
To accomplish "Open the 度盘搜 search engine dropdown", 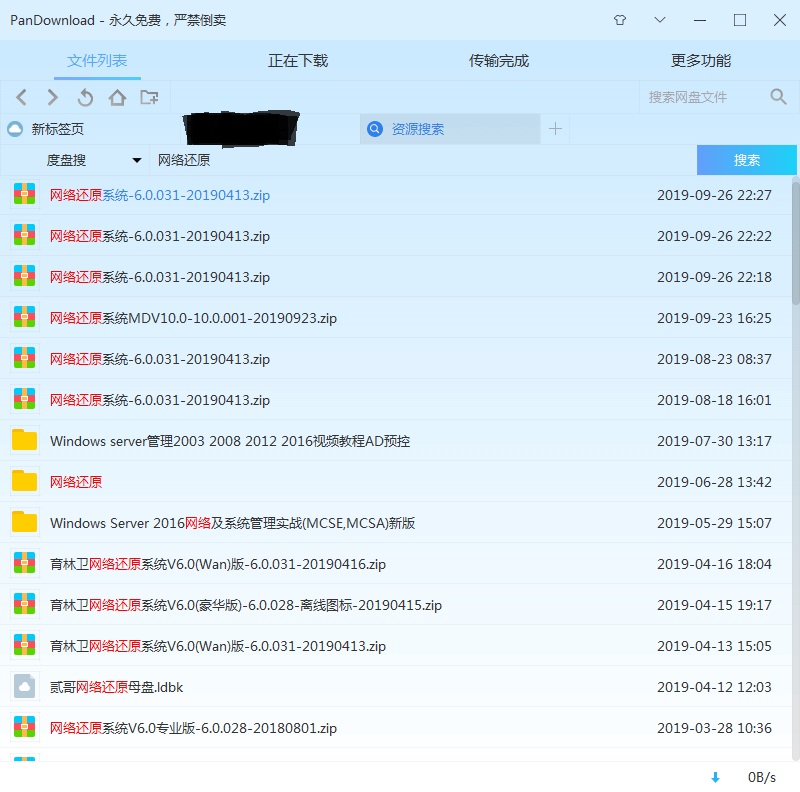I will coord(137,160).
